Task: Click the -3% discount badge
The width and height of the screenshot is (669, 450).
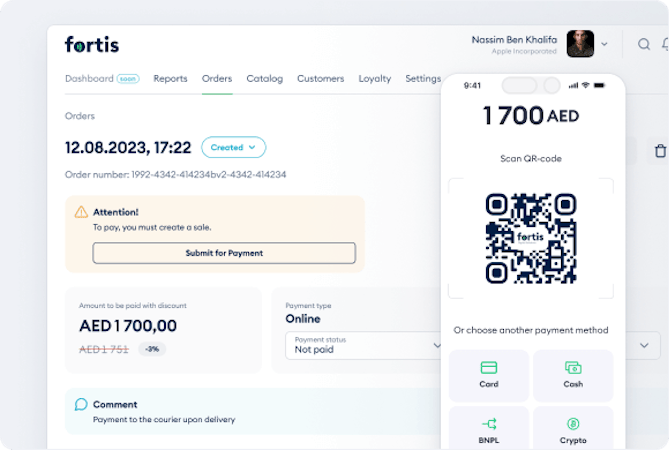Action: (x=152, y=349)
